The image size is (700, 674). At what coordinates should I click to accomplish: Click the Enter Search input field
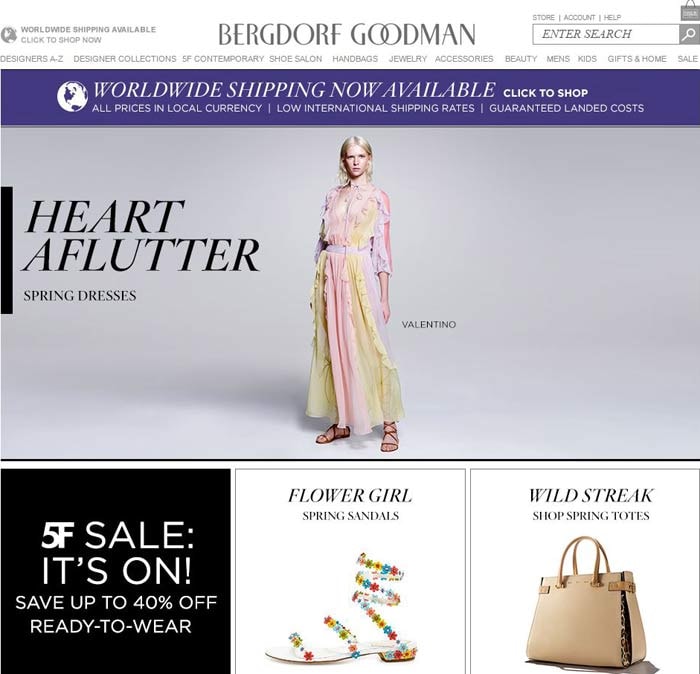(x=605, y=34)
